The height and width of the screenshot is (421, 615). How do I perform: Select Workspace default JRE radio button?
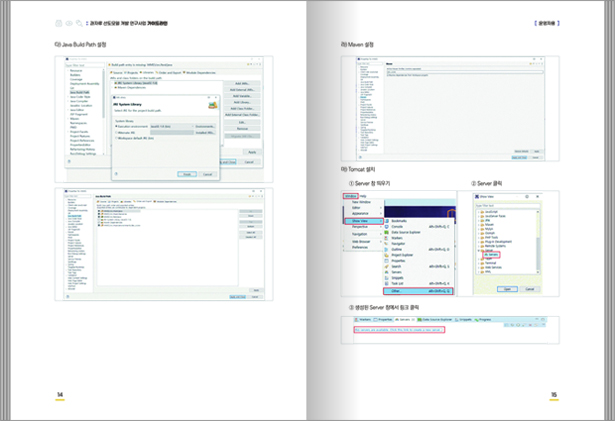[116, 138]
